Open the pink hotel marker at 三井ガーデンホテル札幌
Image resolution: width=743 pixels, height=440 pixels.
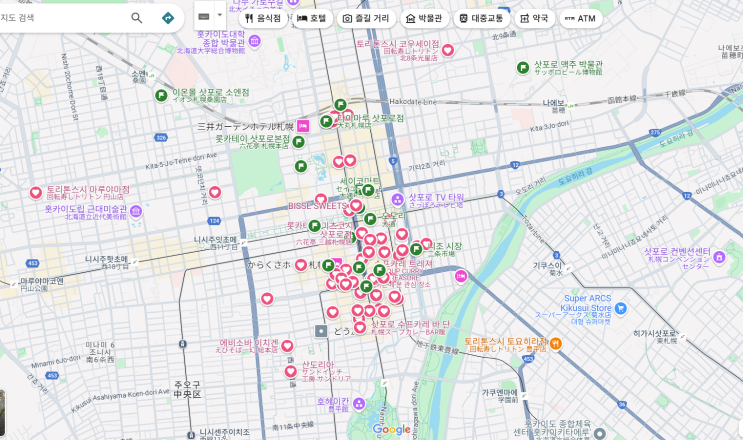tap(303, 126)
